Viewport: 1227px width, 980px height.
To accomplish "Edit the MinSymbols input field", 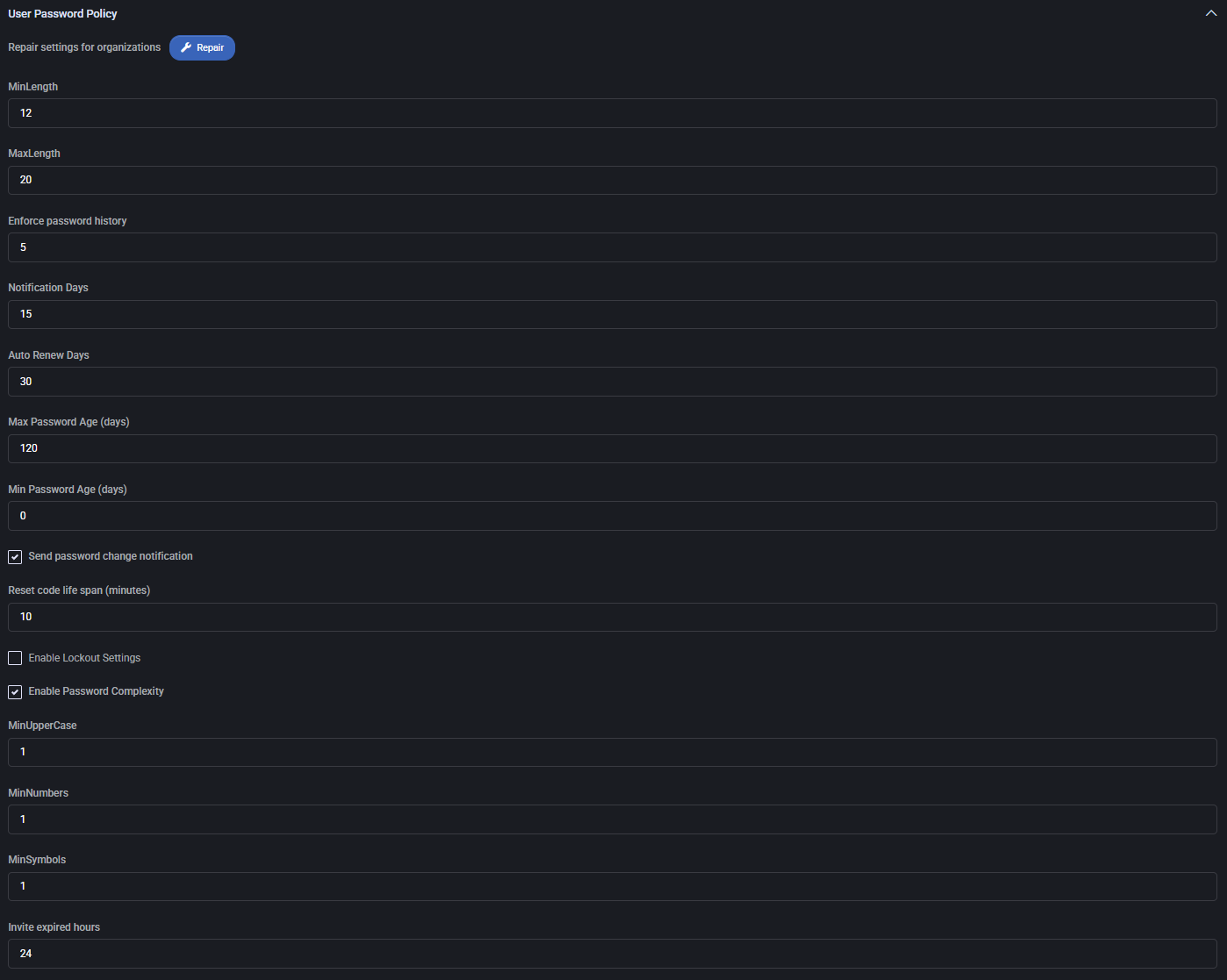I will pyautogui.click(x=613, y=886).
